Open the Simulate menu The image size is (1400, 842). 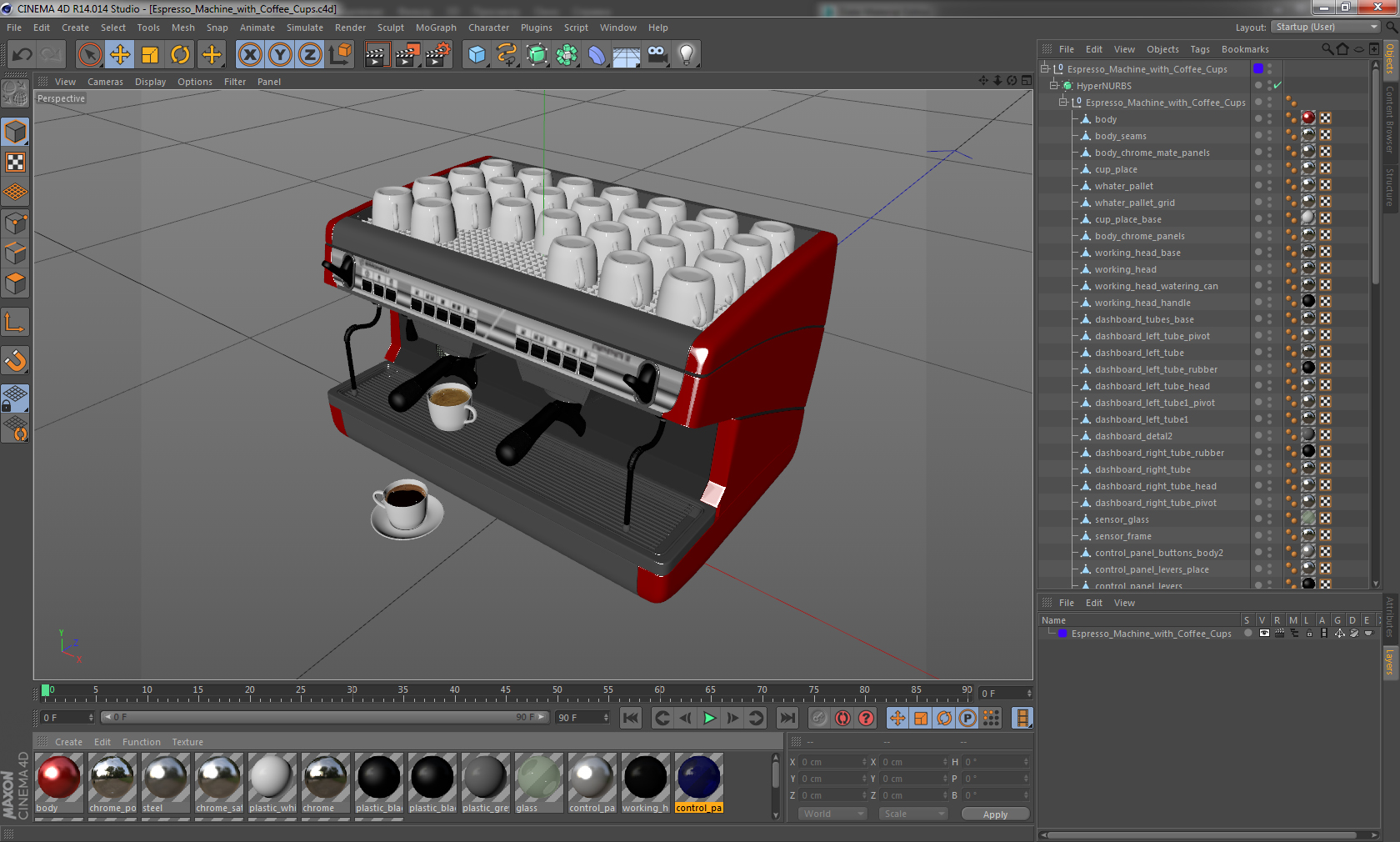coord(305,28)
